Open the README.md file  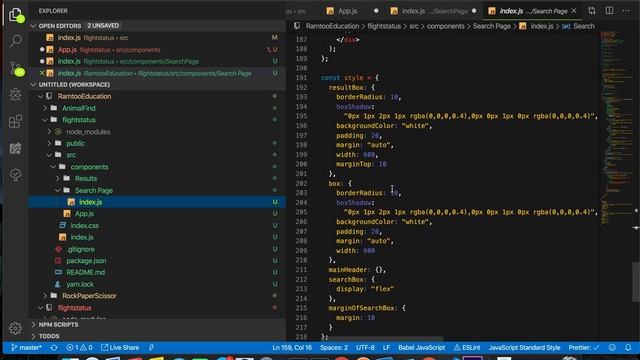click(x=157, y=273)
